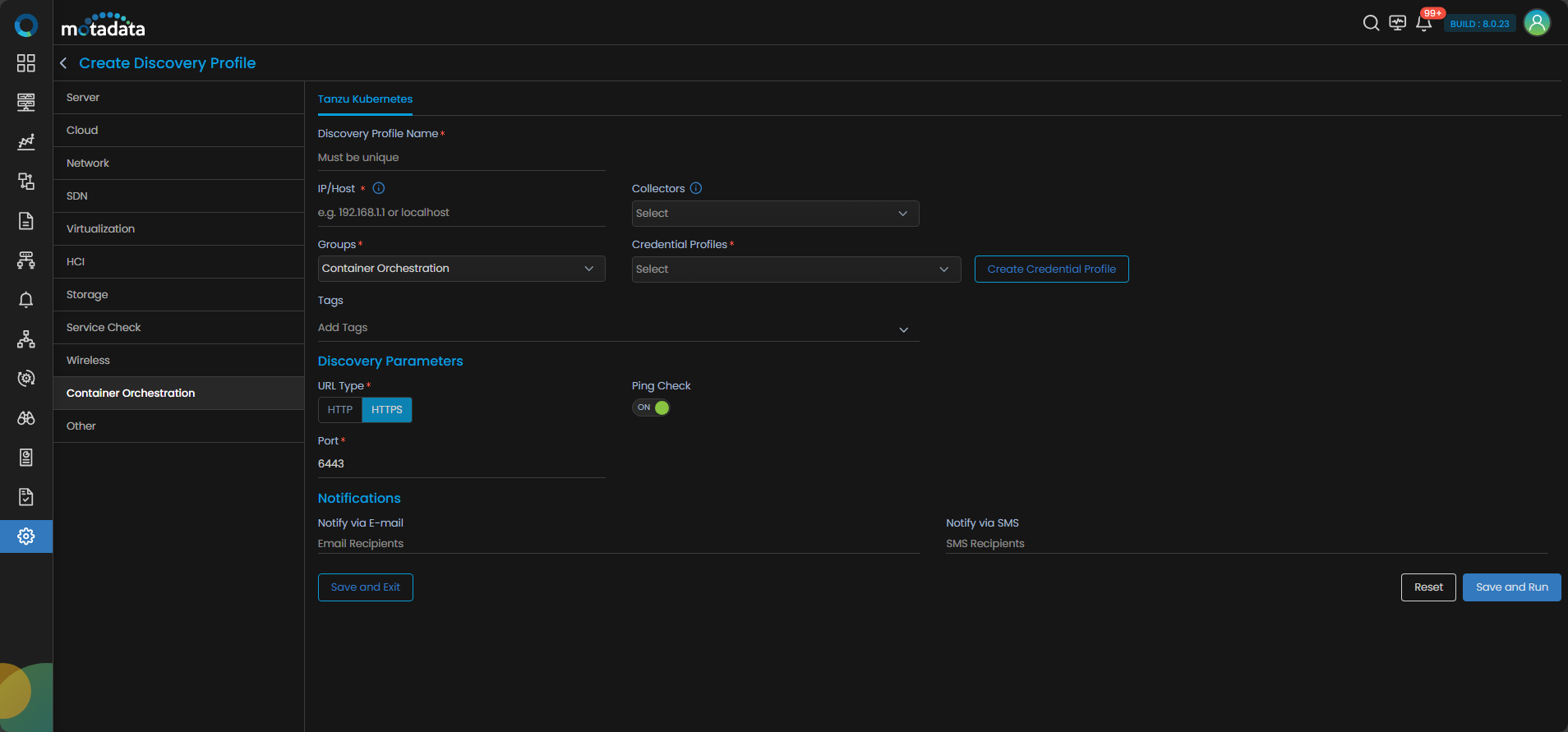The image size is (1568, 732).
Task: Open the user profile avatar
Action: (x=1537, y=23)
